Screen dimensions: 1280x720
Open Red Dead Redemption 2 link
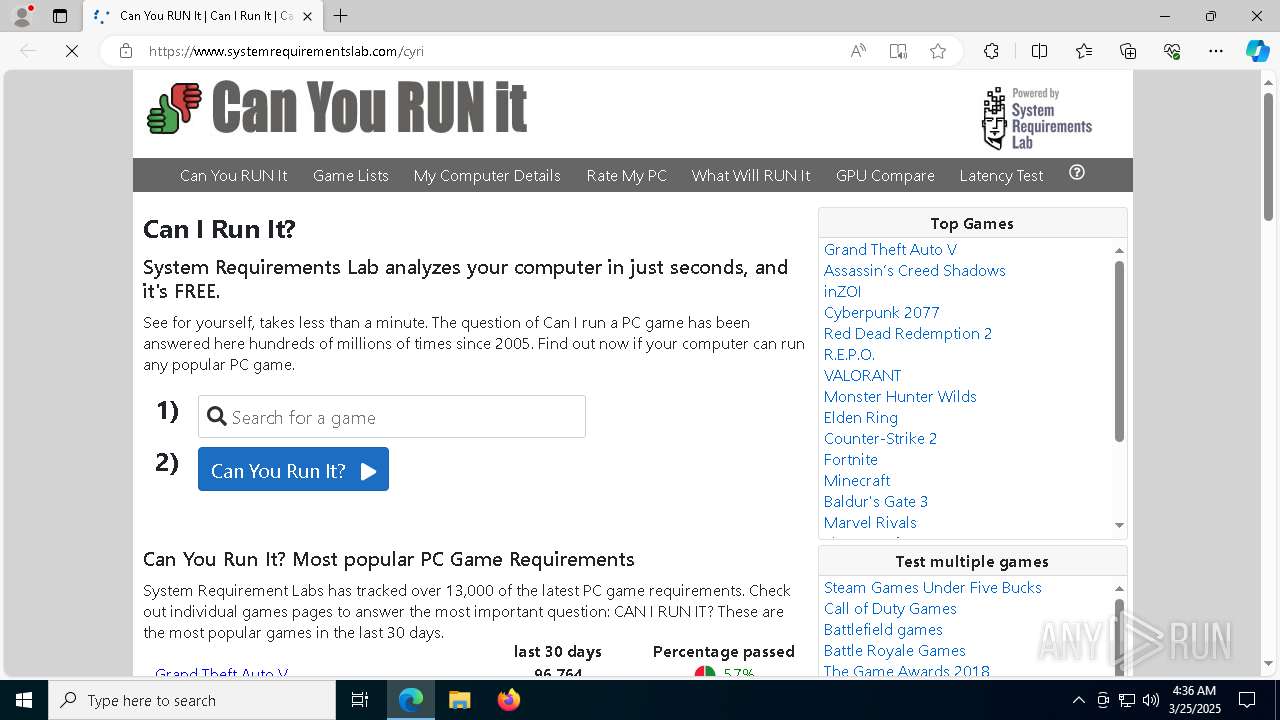pyautogui.click(x=908, y=333)
